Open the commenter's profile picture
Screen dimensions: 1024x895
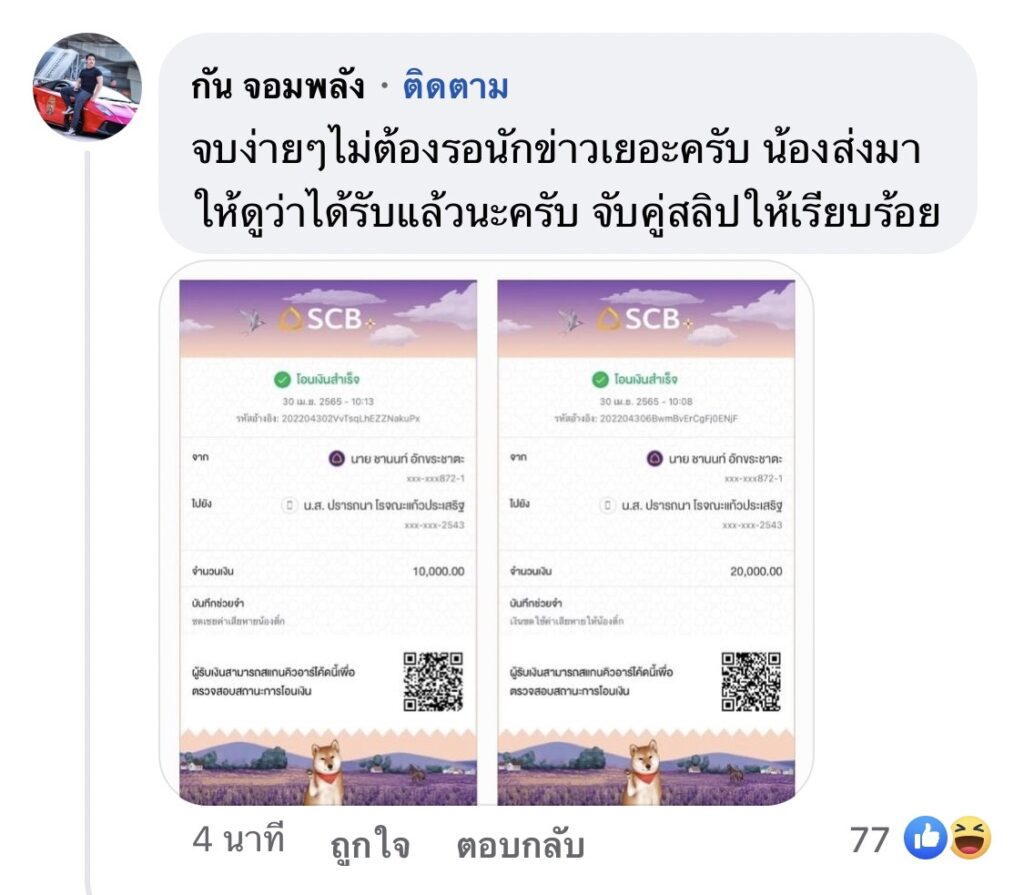coord(87,86)
